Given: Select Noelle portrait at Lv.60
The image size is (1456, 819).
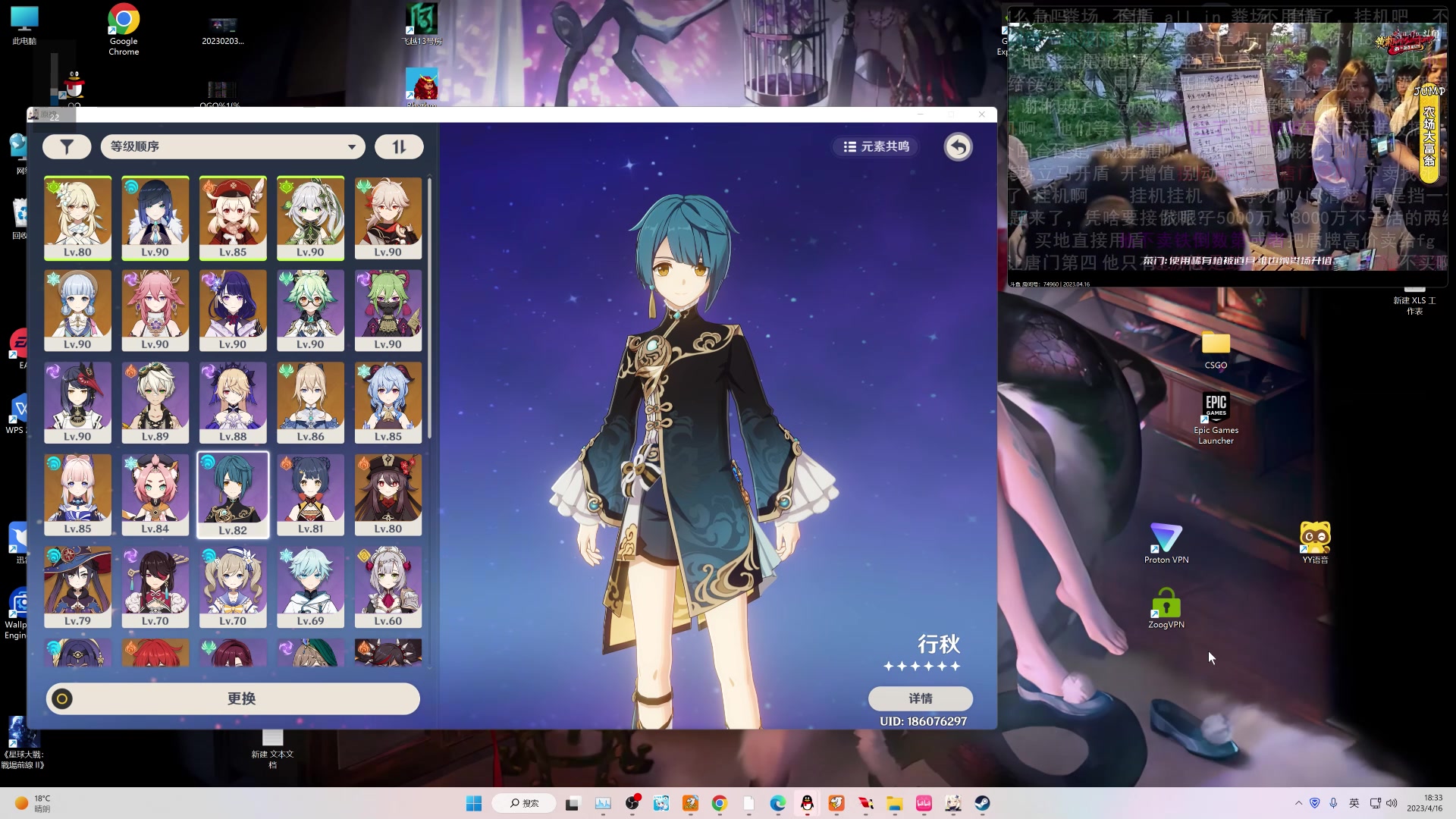Looking at the screenshot, I should 388,588.
